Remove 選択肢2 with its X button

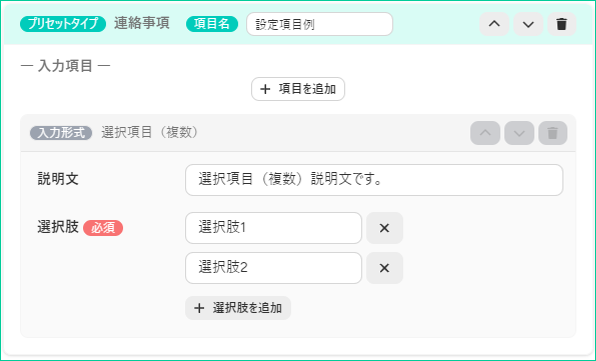385,268
